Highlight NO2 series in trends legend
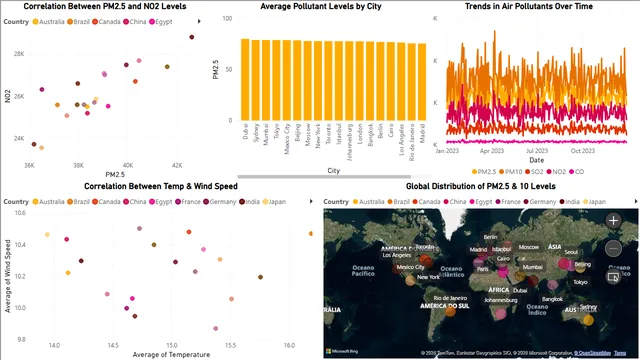Viewport: 640px width, 360px height. 556,172
